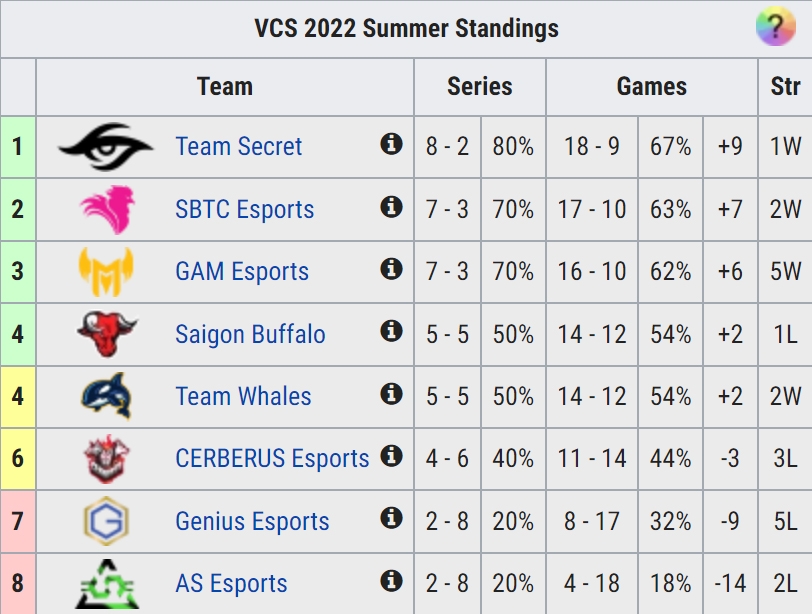Screen dimensions: 812x614
Task: Open the info icon beside CERBERUS Esports
Action: pyautogui.click(x=392, y=456)
